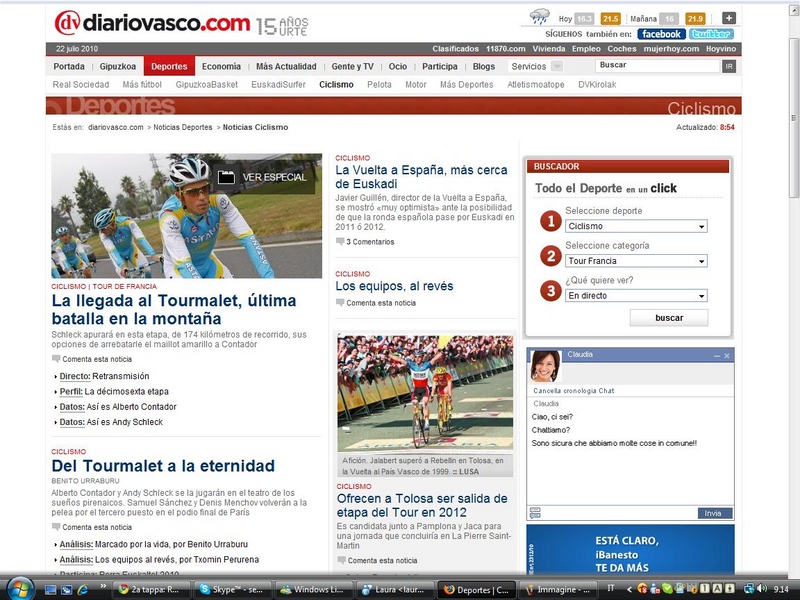Image resolution: width=800 pixels, height=600 pixels.
Task: Open the Seleccione deporte dropdown
Action: tap(636, 227)
